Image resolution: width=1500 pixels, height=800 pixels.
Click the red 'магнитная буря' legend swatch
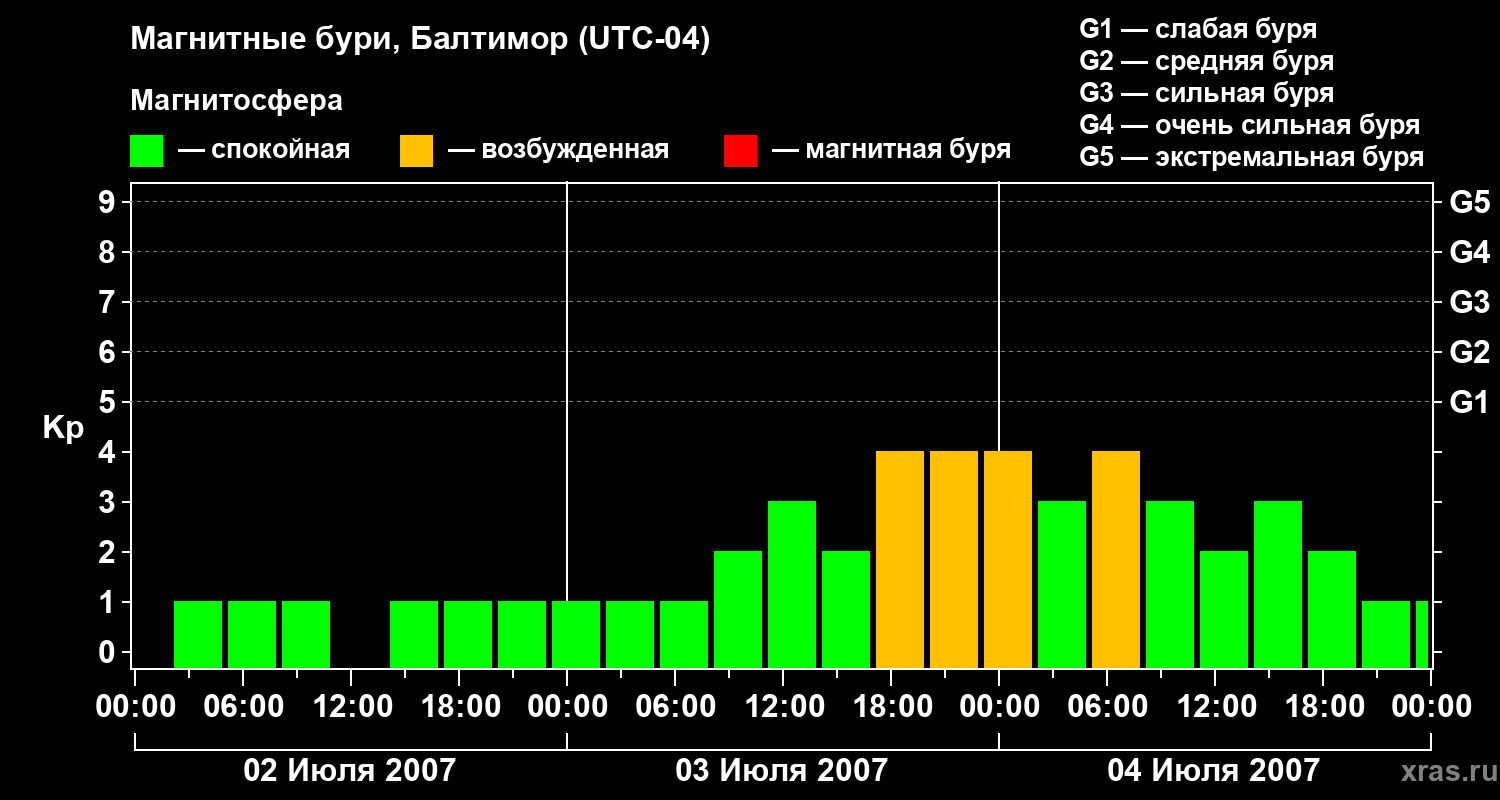[740, 151]
